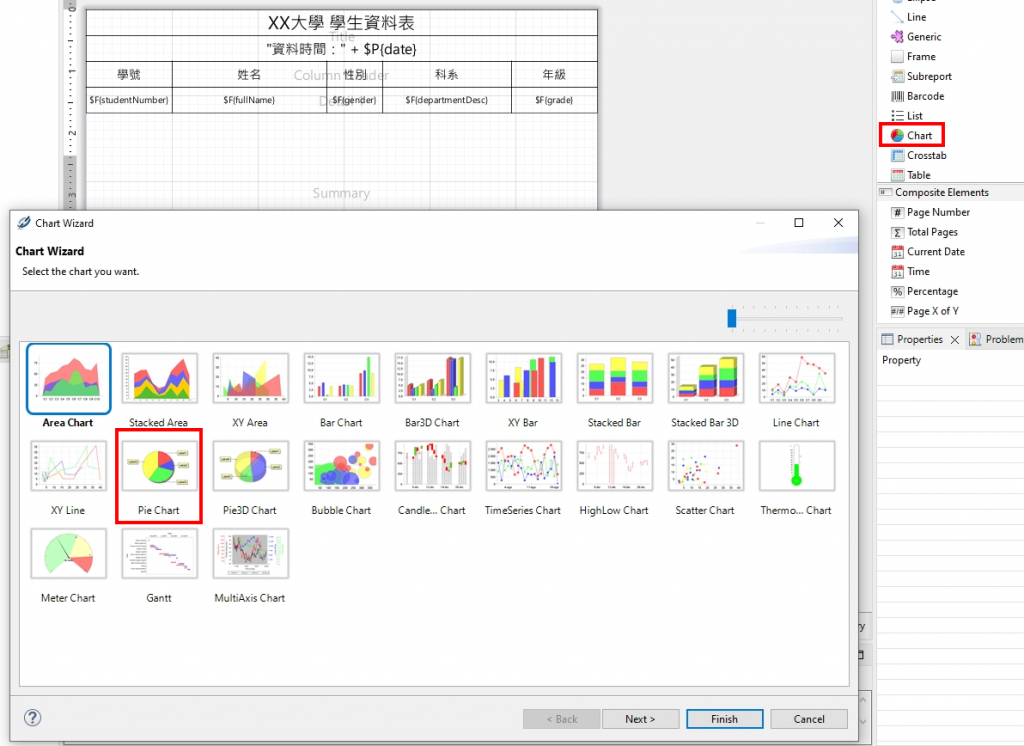Screen dimensions: 1024x746
Task: Choose the Candlestick Chart icon
Action: coord(432,466)
